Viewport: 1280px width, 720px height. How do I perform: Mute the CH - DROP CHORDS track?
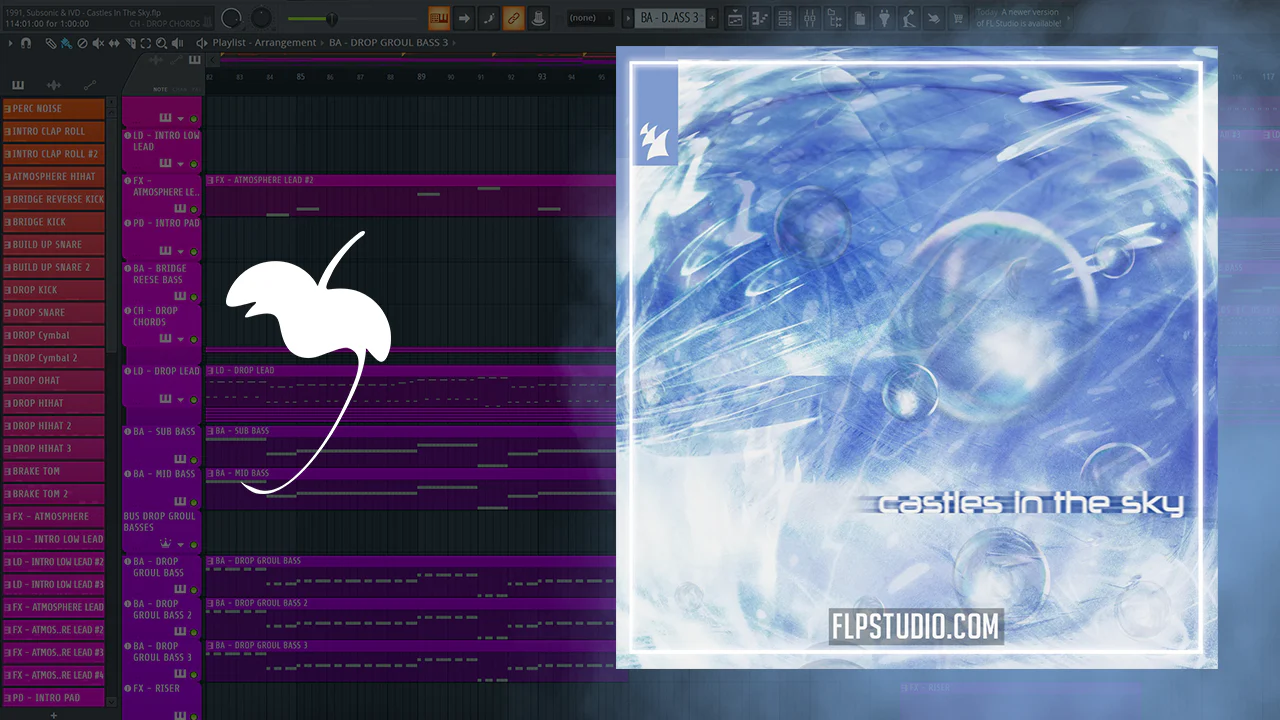(194, 338)
